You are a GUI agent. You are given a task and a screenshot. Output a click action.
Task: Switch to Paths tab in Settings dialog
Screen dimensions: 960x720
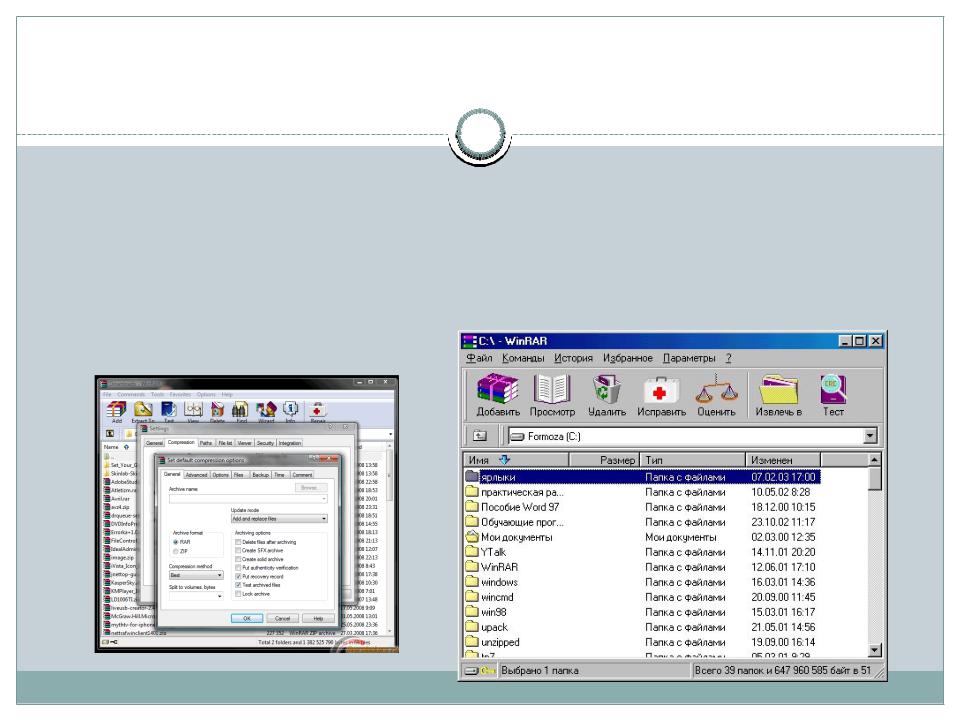coord(206,443)
